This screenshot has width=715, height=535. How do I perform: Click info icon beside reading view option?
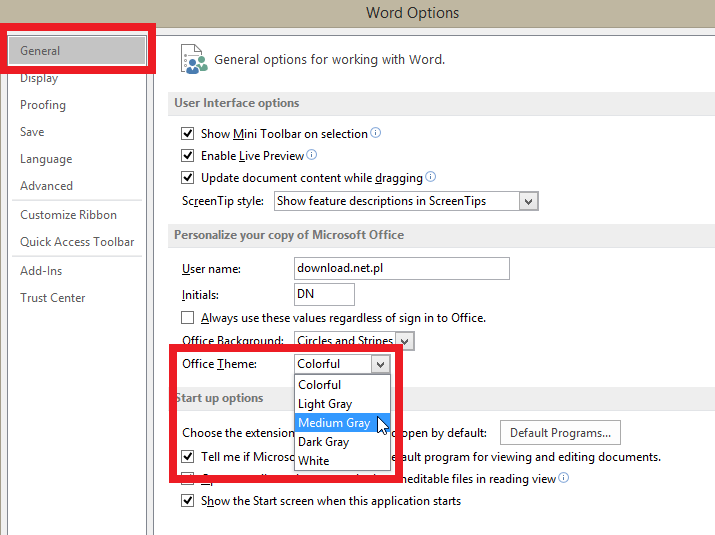[564, 478]
